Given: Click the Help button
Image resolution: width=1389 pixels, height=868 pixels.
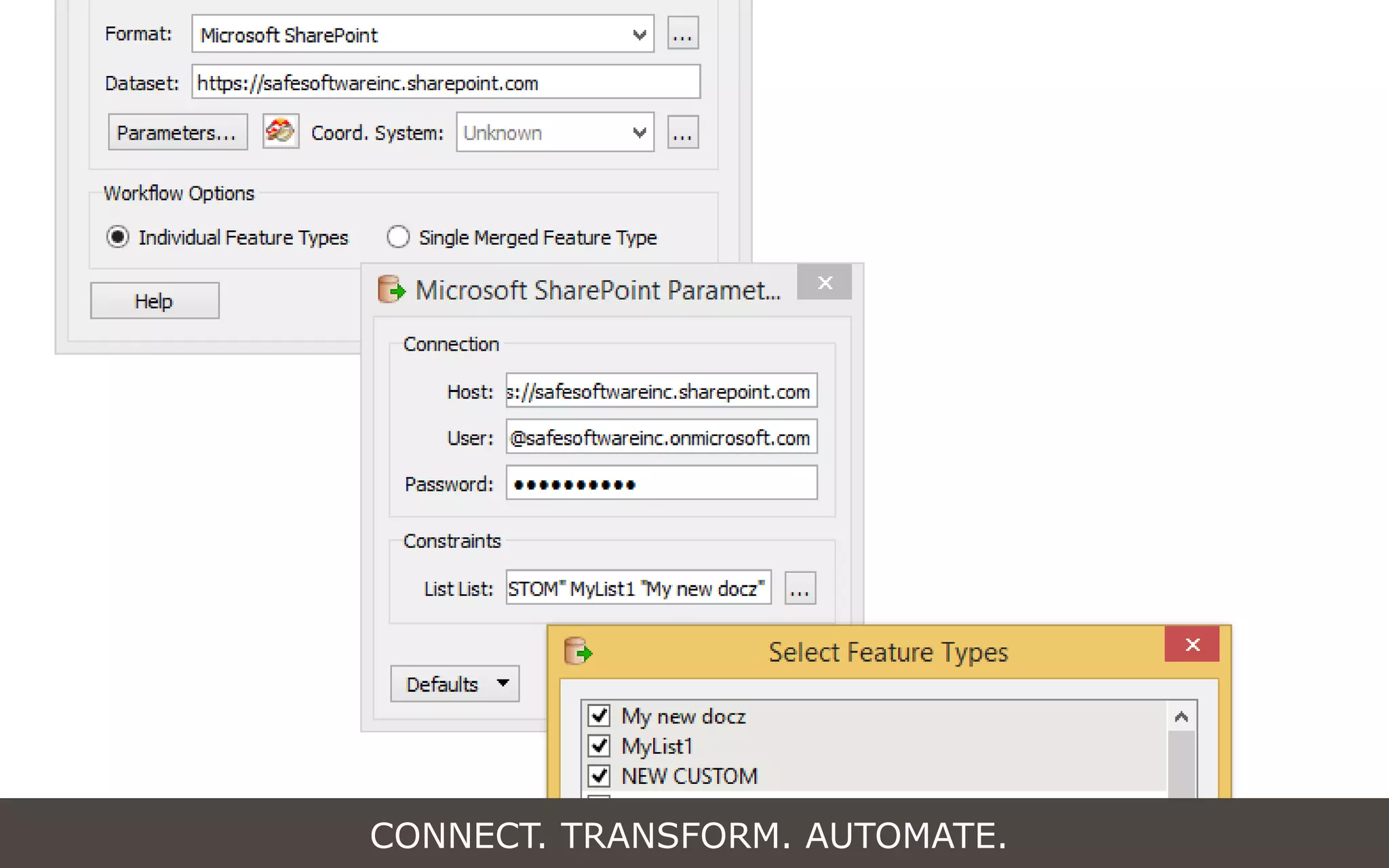Looking at the screenshot, I should pyautogui.click(x=155, y=300).
